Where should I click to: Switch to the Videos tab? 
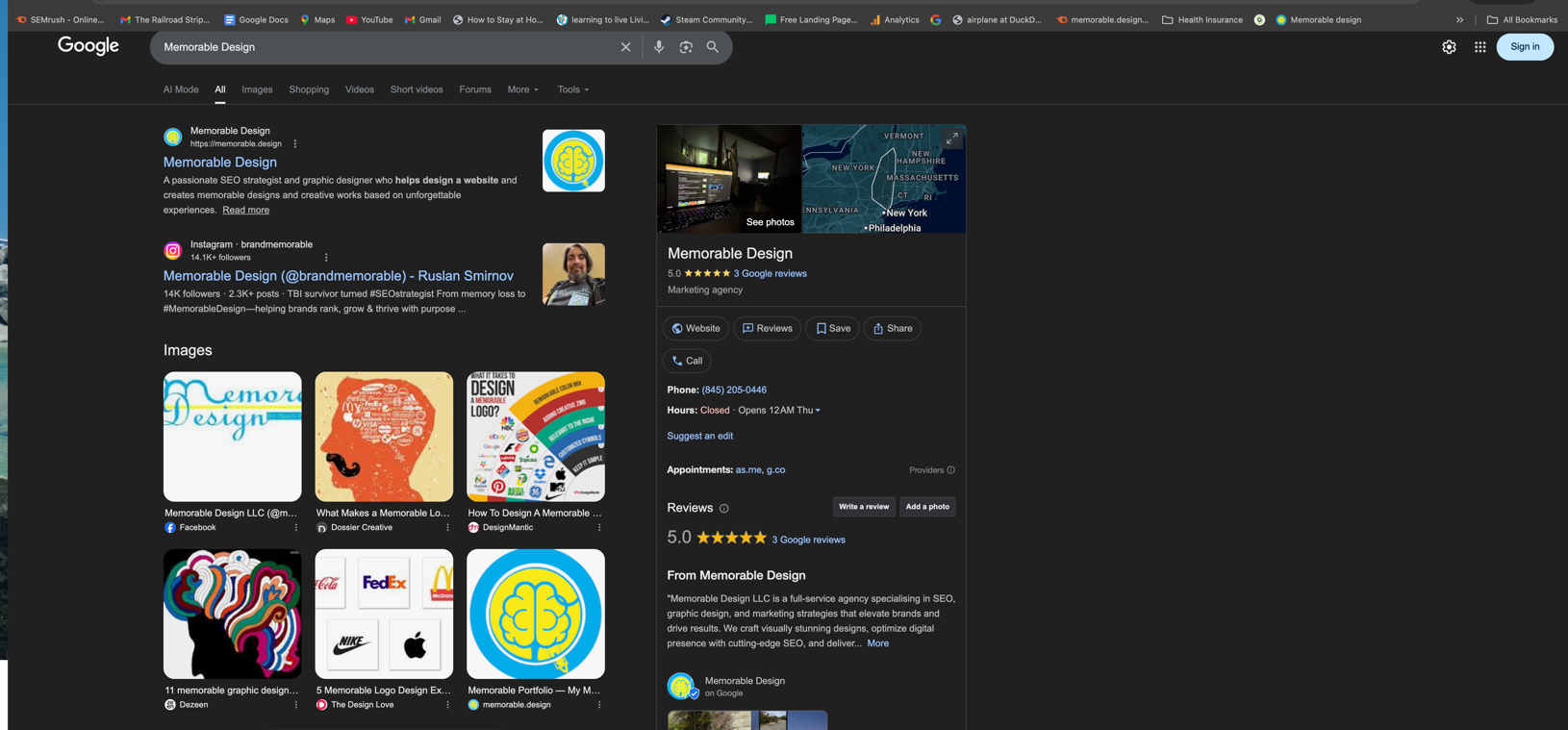(360, 89)
